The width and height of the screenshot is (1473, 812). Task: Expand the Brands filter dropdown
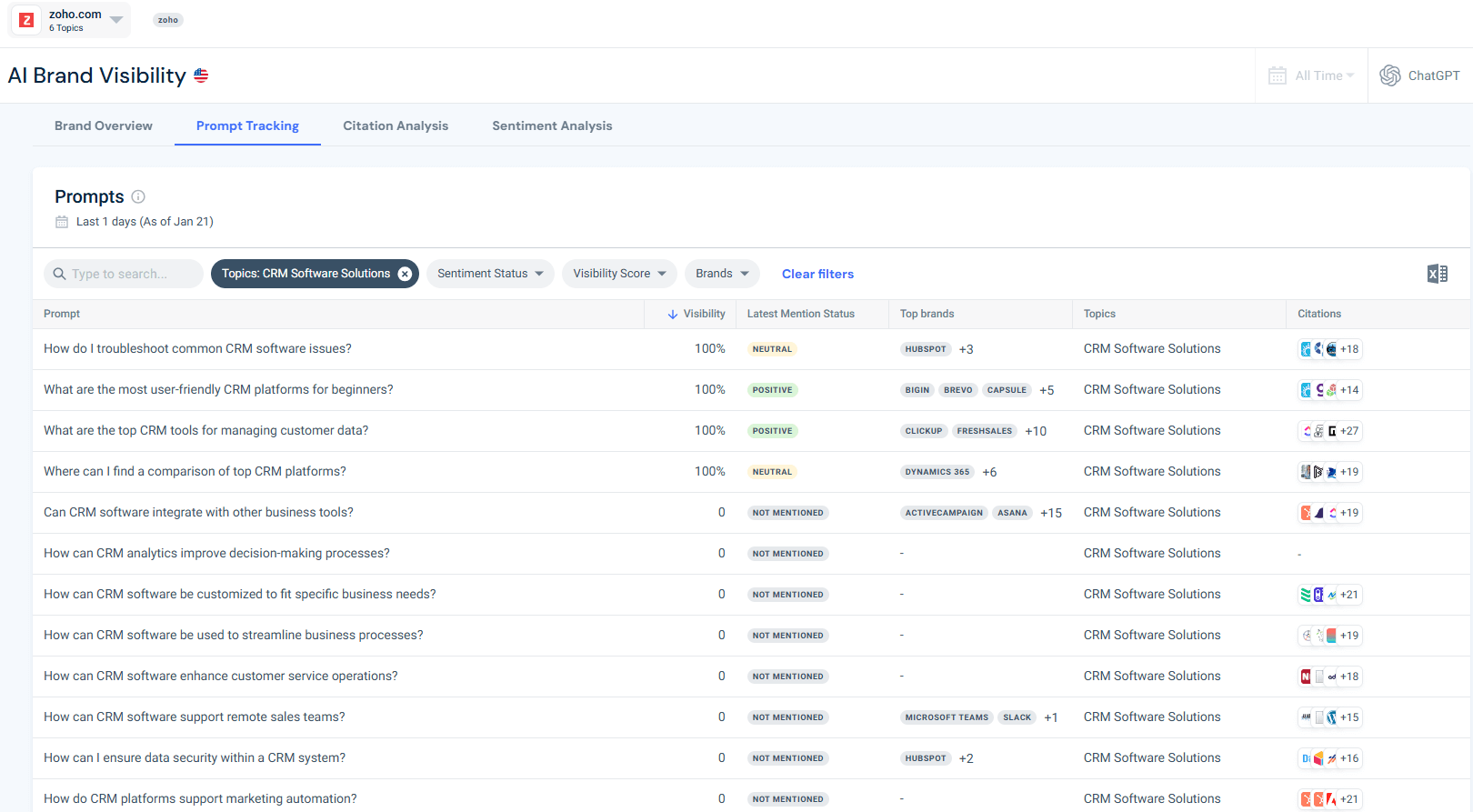(722, 274)
